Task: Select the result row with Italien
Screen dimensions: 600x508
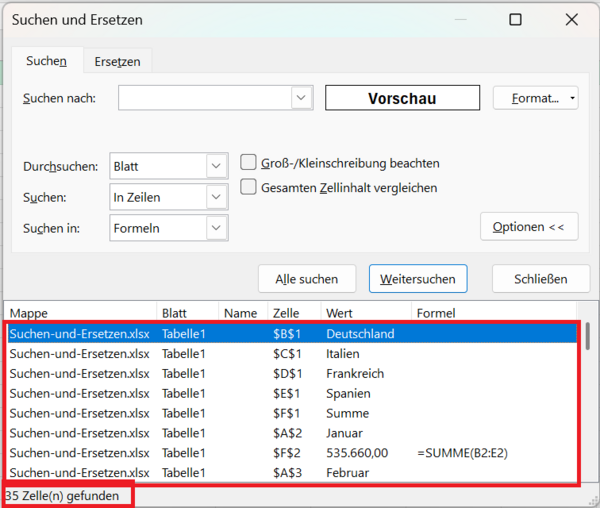Action: (x=290, y=354)
